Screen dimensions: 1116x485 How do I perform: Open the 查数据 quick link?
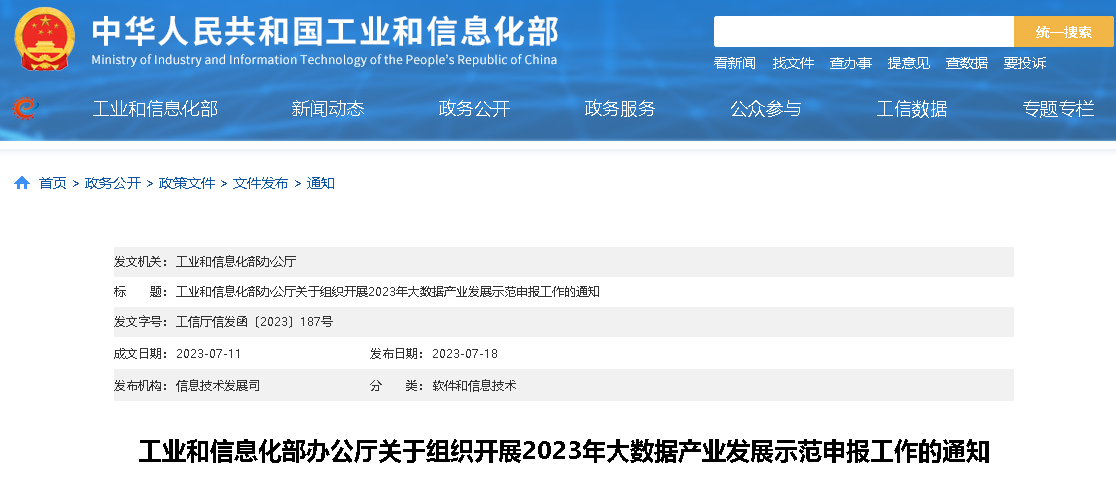tap(967, 63)
